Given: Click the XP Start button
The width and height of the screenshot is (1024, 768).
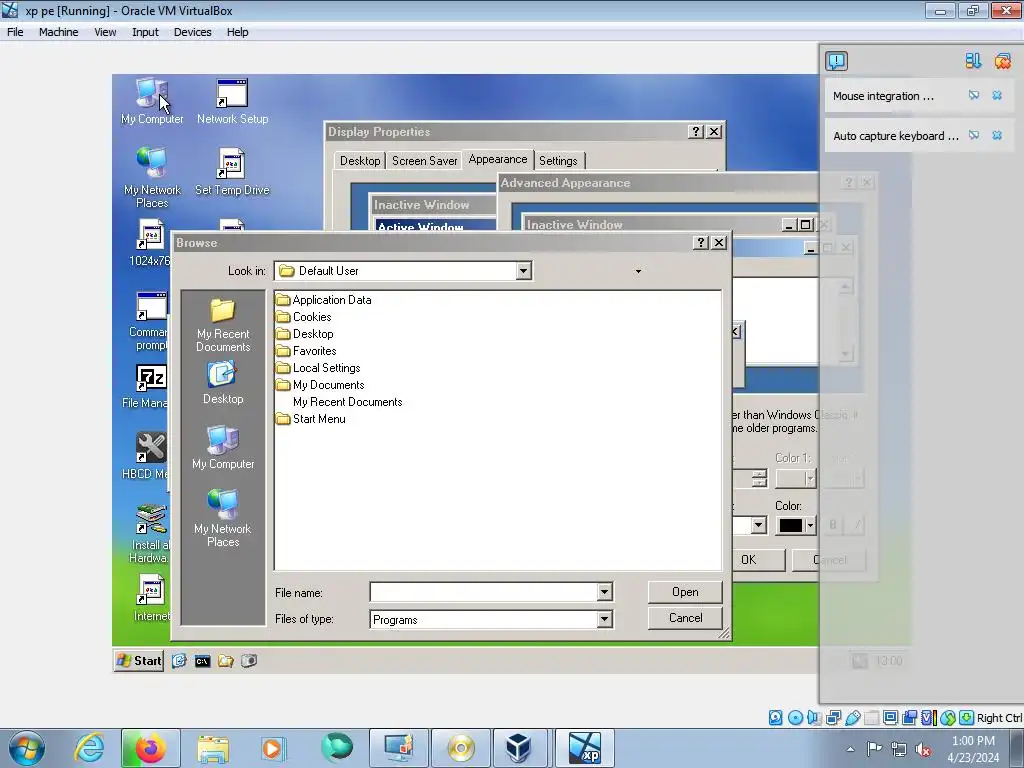Looking at the screenshot, I should tap(139, 661).
